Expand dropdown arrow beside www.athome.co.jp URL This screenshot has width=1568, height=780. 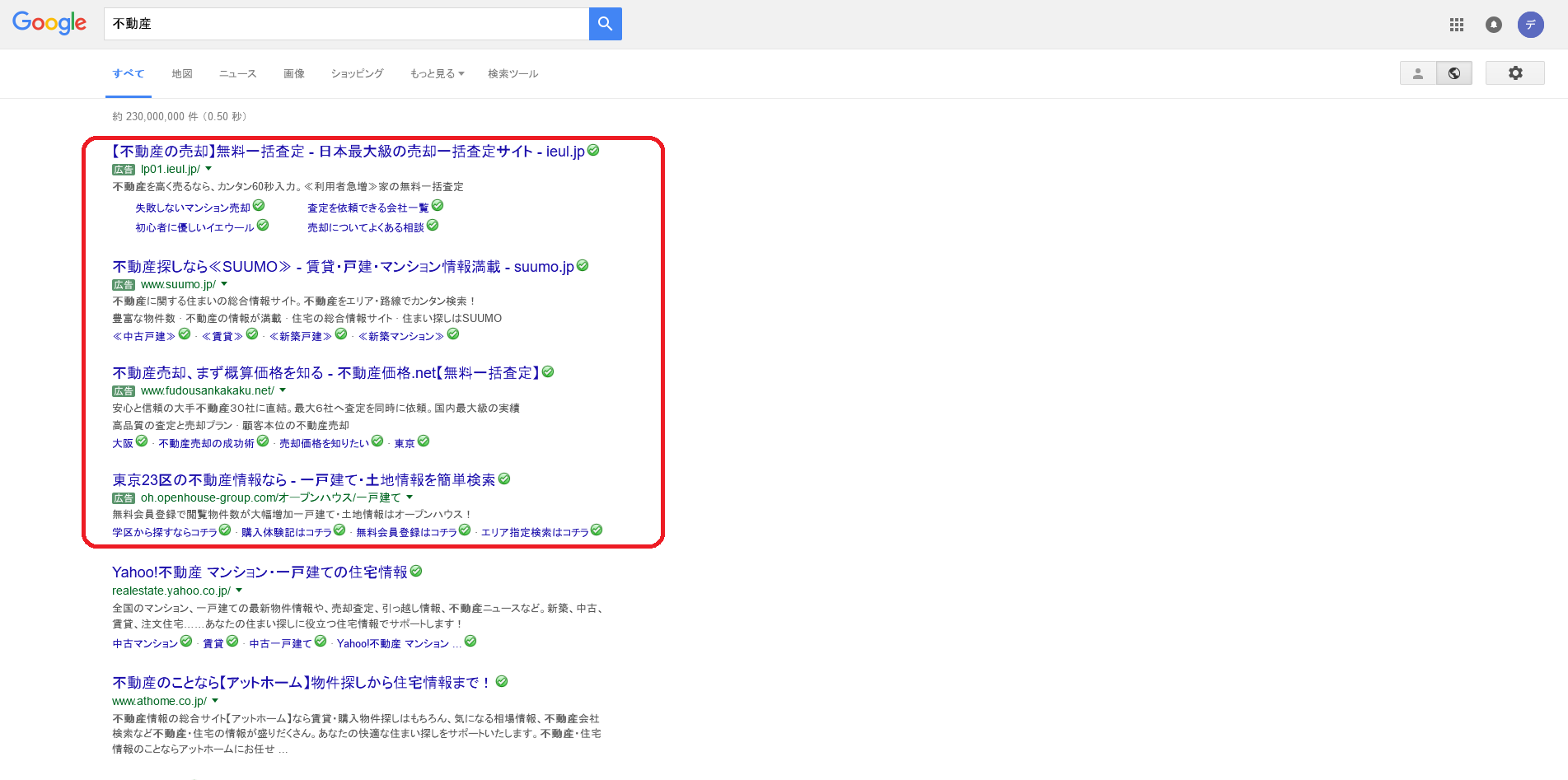tap(215, 701)
